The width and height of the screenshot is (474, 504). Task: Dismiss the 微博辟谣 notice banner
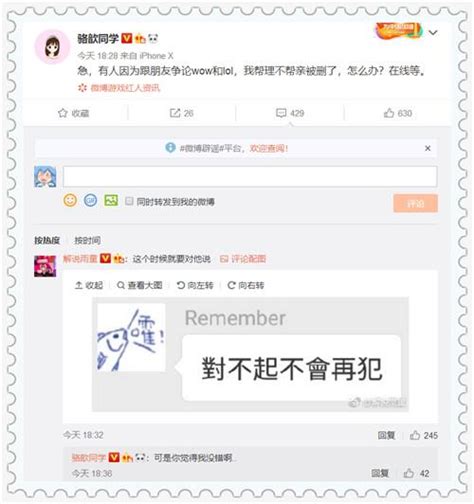428,148
